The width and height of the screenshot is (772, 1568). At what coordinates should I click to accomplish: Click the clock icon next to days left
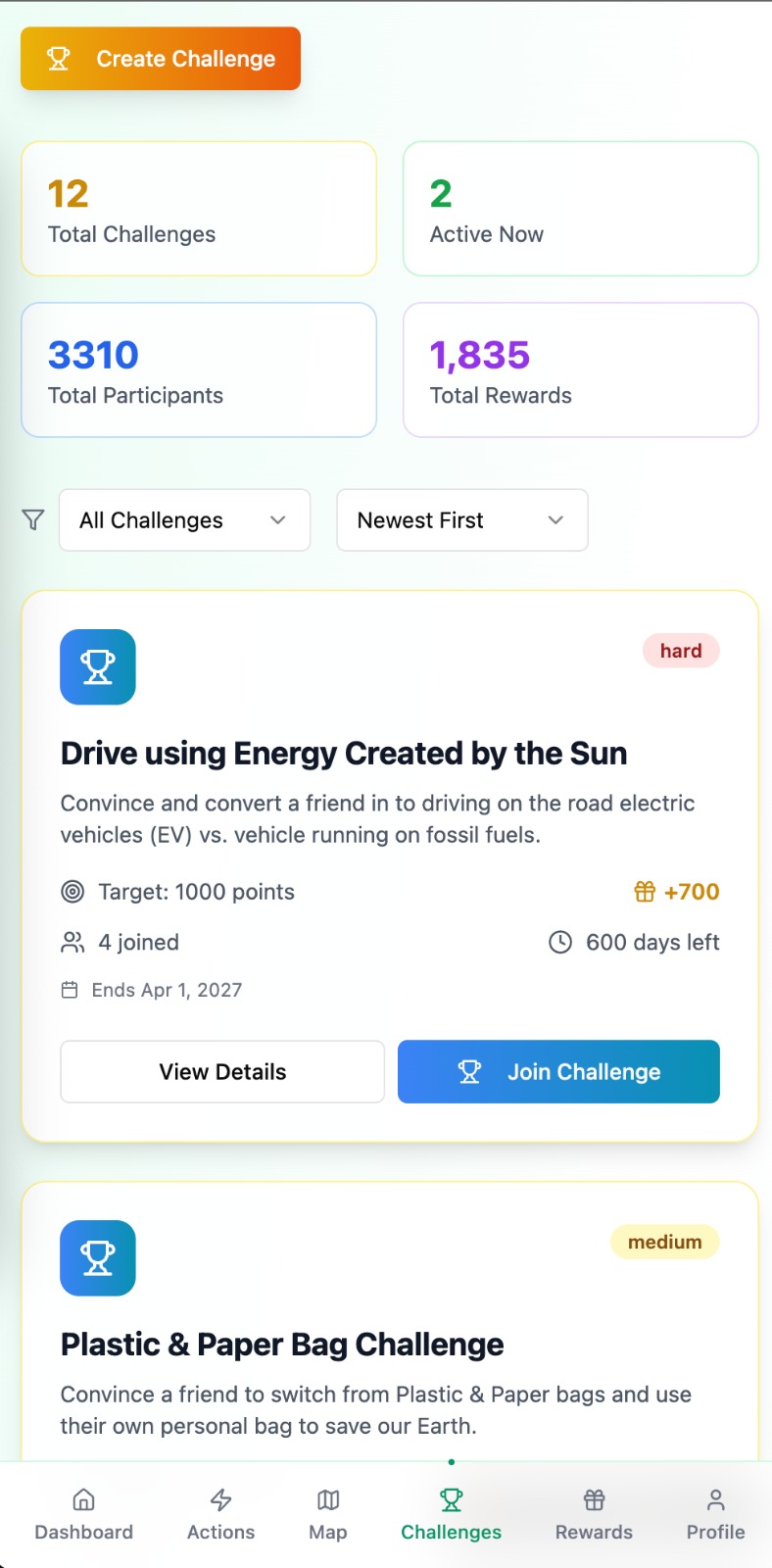click(560, 943)
